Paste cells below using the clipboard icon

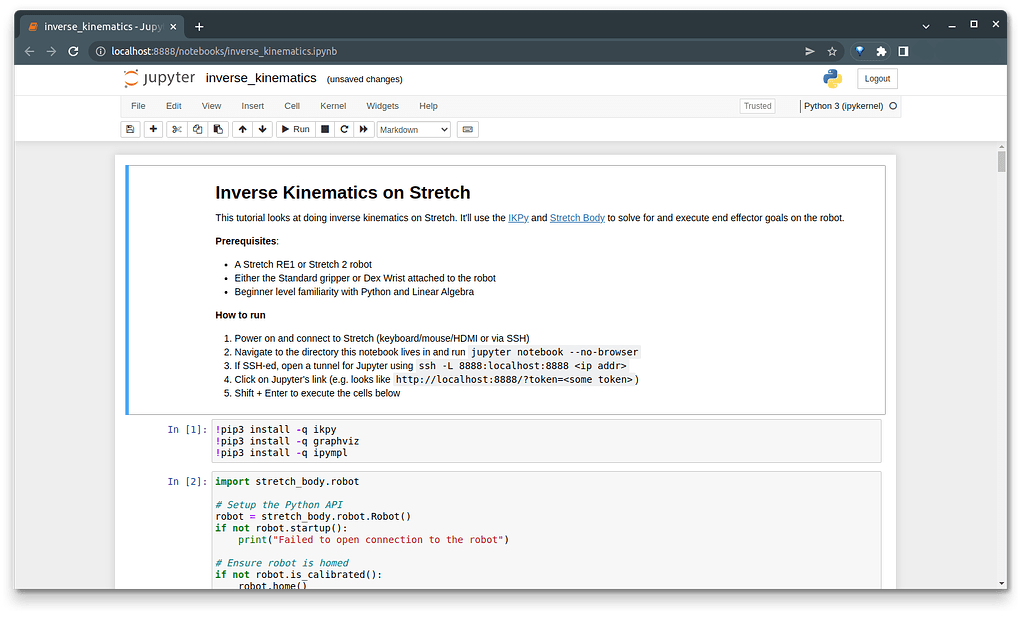click(218, 129)
